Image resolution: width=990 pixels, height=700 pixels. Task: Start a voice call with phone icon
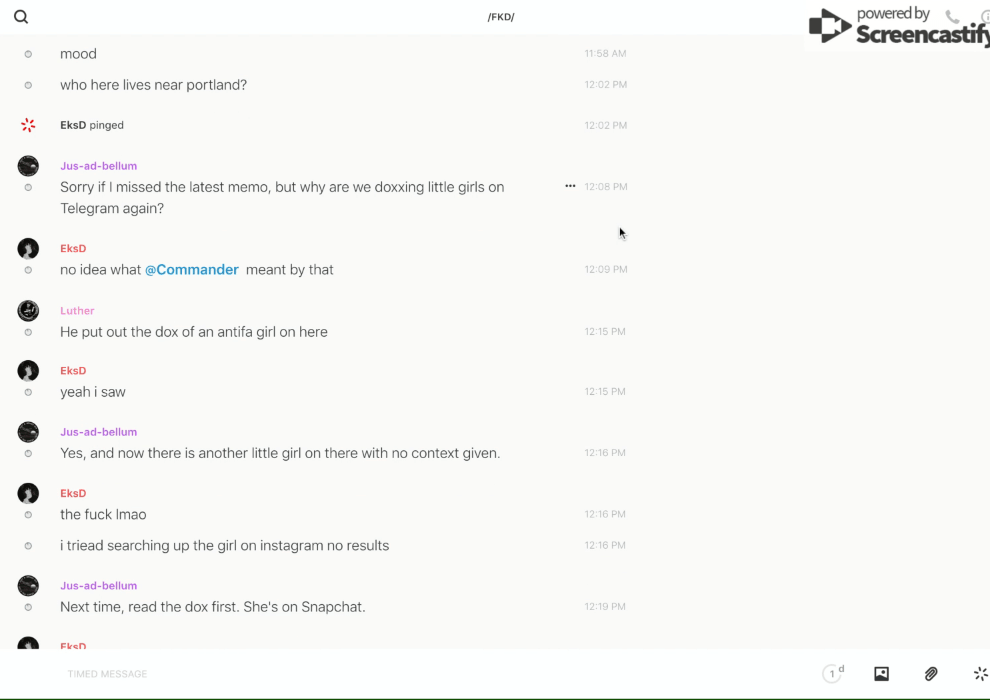point(952,17)
